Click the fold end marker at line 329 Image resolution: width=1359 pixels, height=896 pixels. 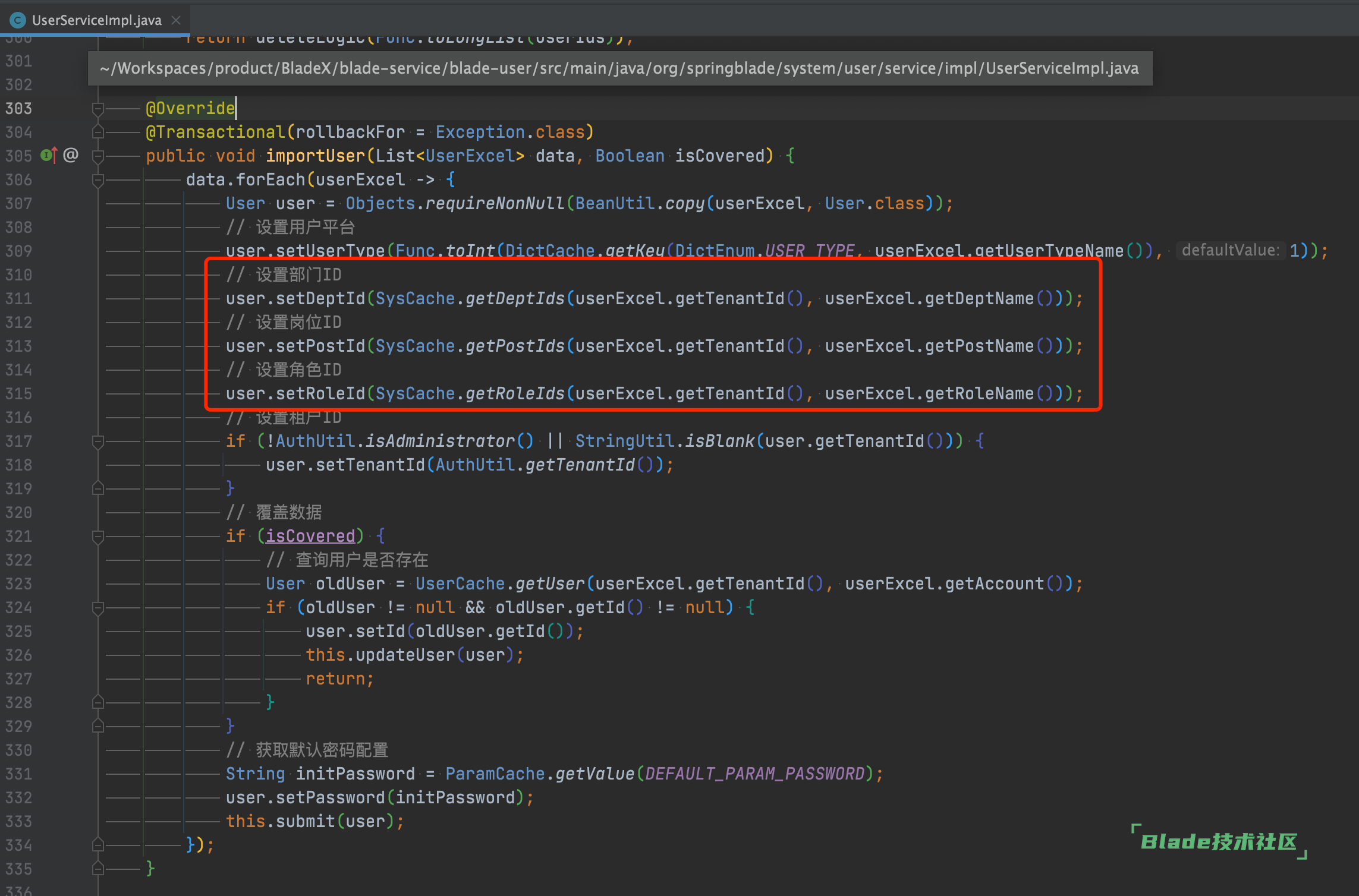pyautogui.click(x=98, y=726)
